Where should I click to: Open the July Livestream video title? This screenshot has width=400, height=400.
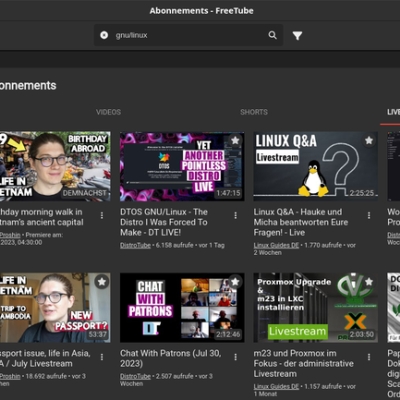(x=45, y=358)
